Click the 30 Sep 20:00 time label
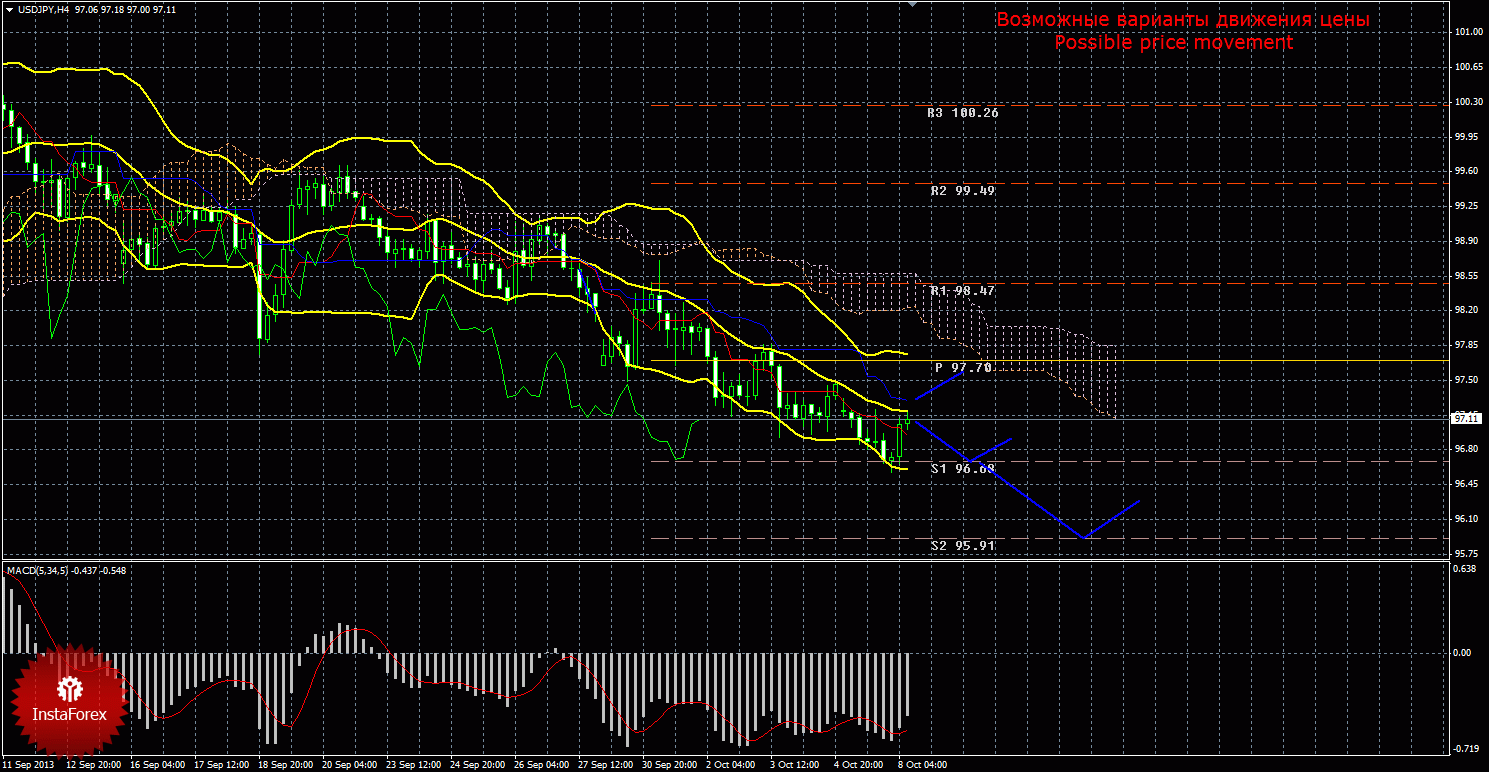Viewport: 1489px width, 772px height. click(671, 765)
